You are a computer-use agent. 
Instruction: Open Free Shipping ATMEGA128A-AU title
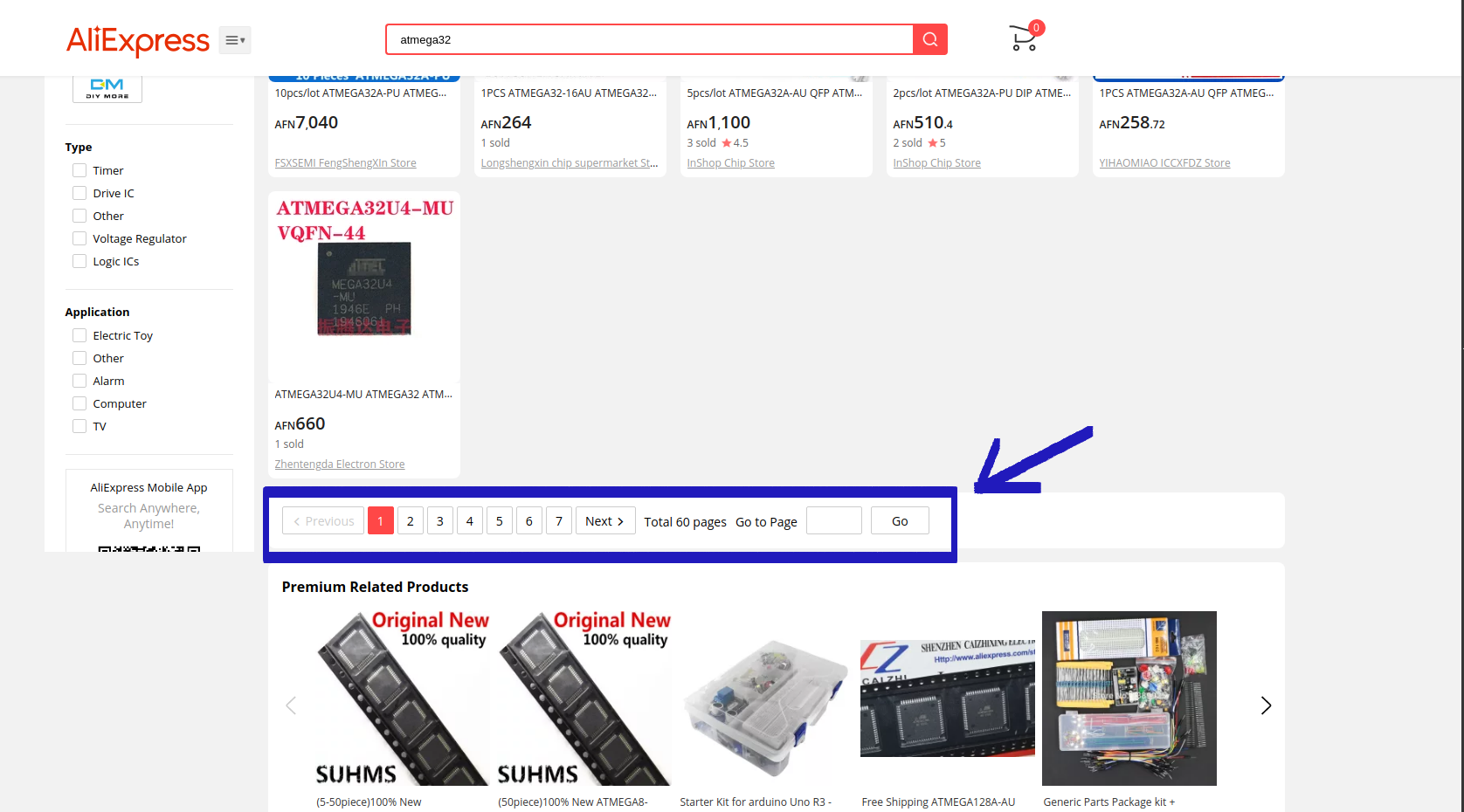[938, 802]
